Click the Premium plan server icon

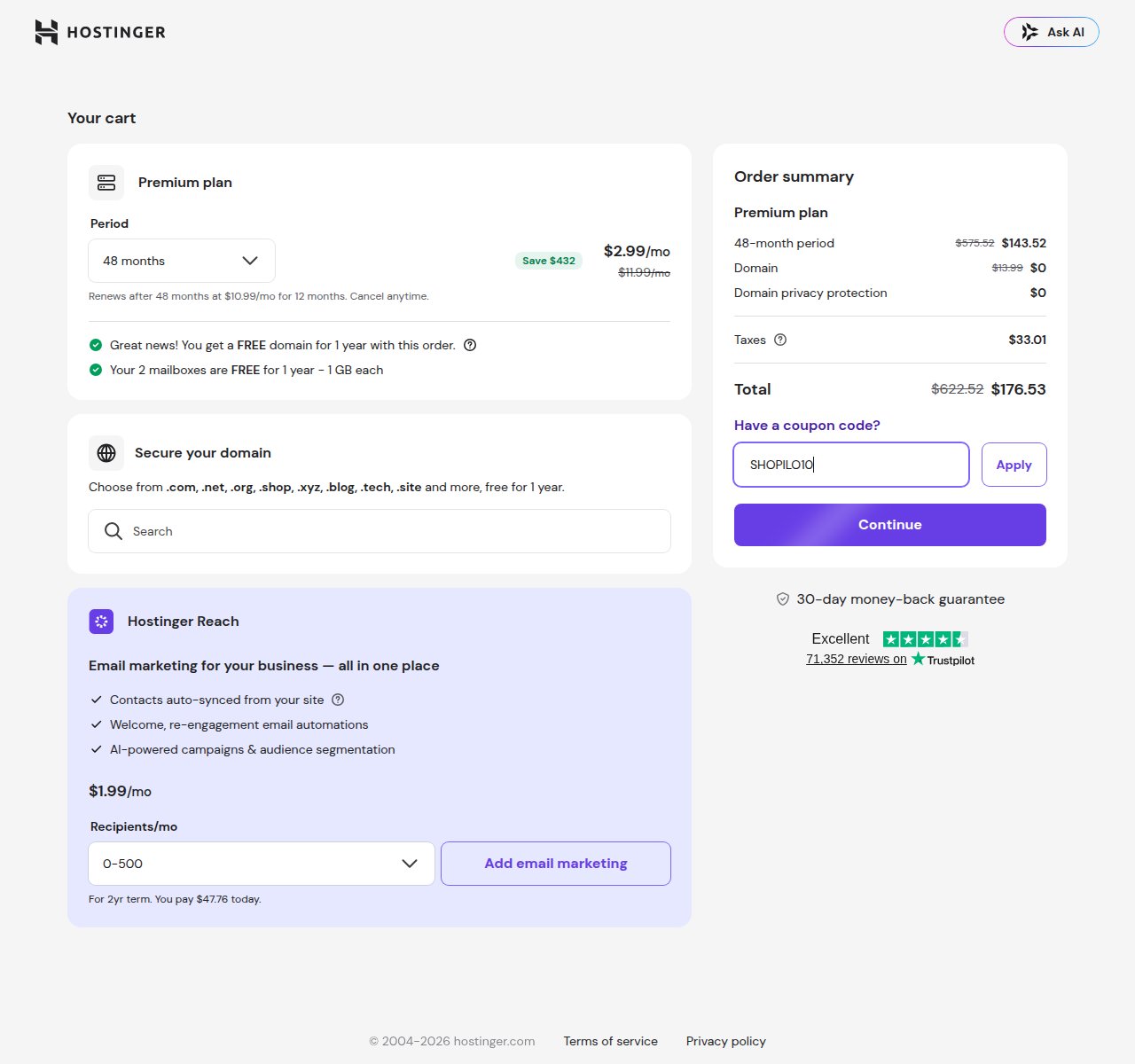tap(106, 183)
